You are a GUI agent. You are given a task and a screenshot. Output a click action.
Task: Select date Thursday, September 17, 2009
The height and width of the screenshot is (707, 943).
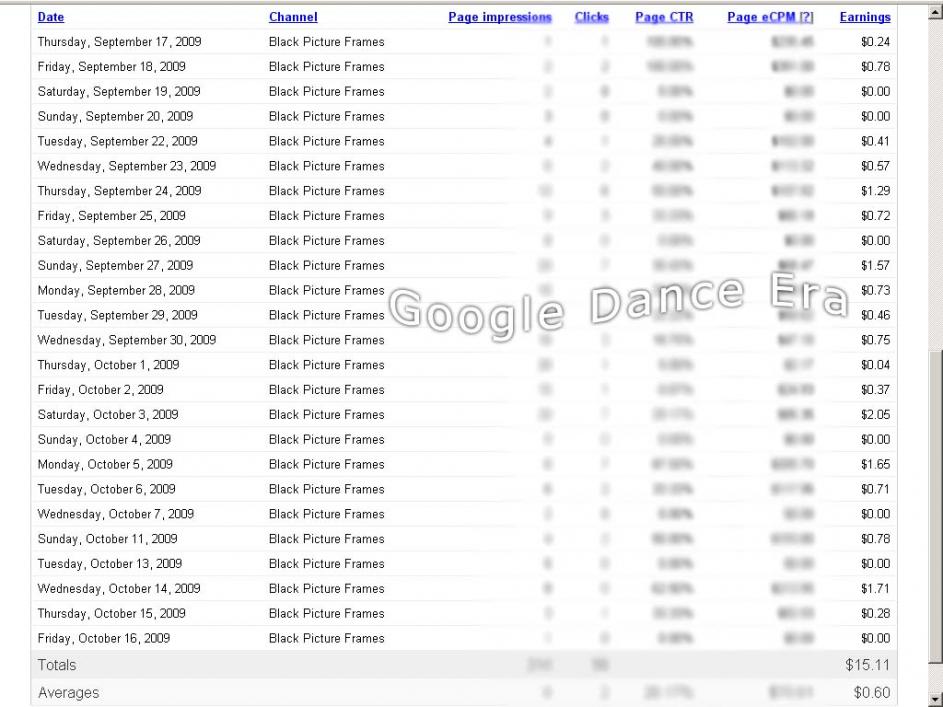click(119, 41)
